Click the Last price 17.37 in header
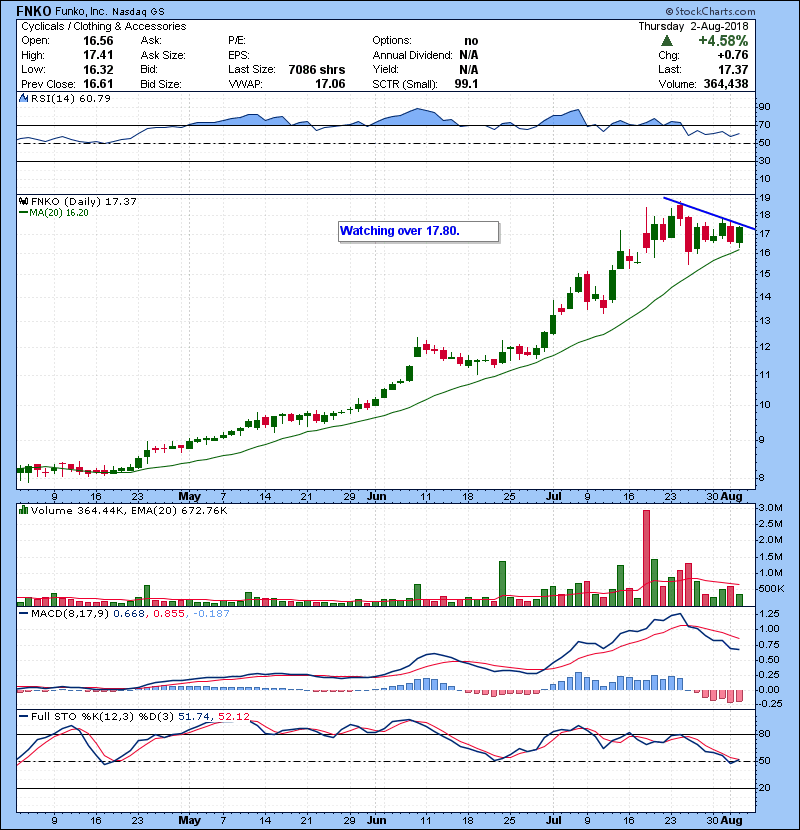 733,69
